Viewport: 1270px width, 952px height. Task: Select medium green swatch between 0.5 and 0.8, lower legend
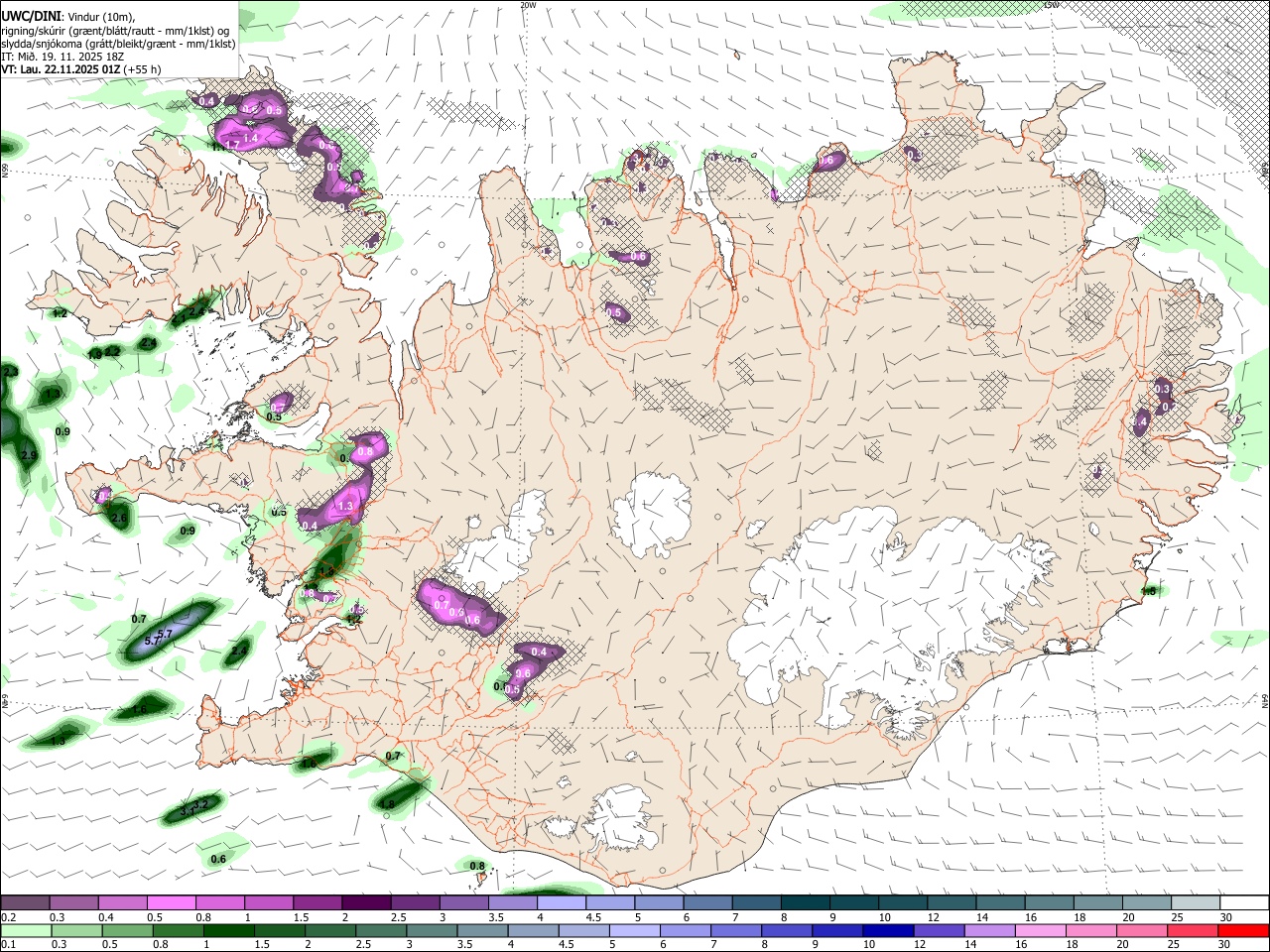point(126,930)
